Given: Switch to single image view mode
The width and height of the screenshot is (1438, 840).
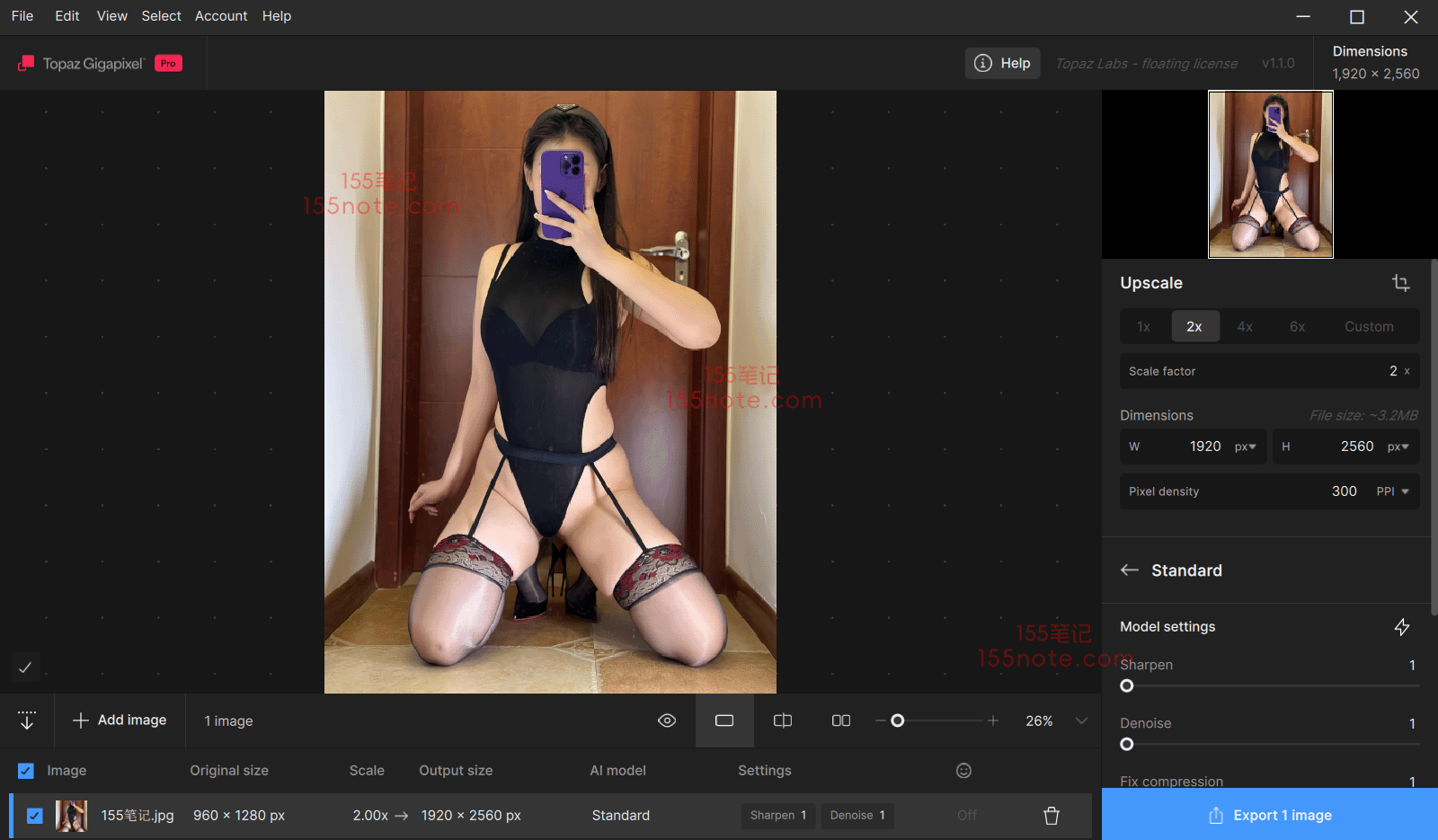Looking at the screenshot, I should pyautogui.click(x=723, y=721).
